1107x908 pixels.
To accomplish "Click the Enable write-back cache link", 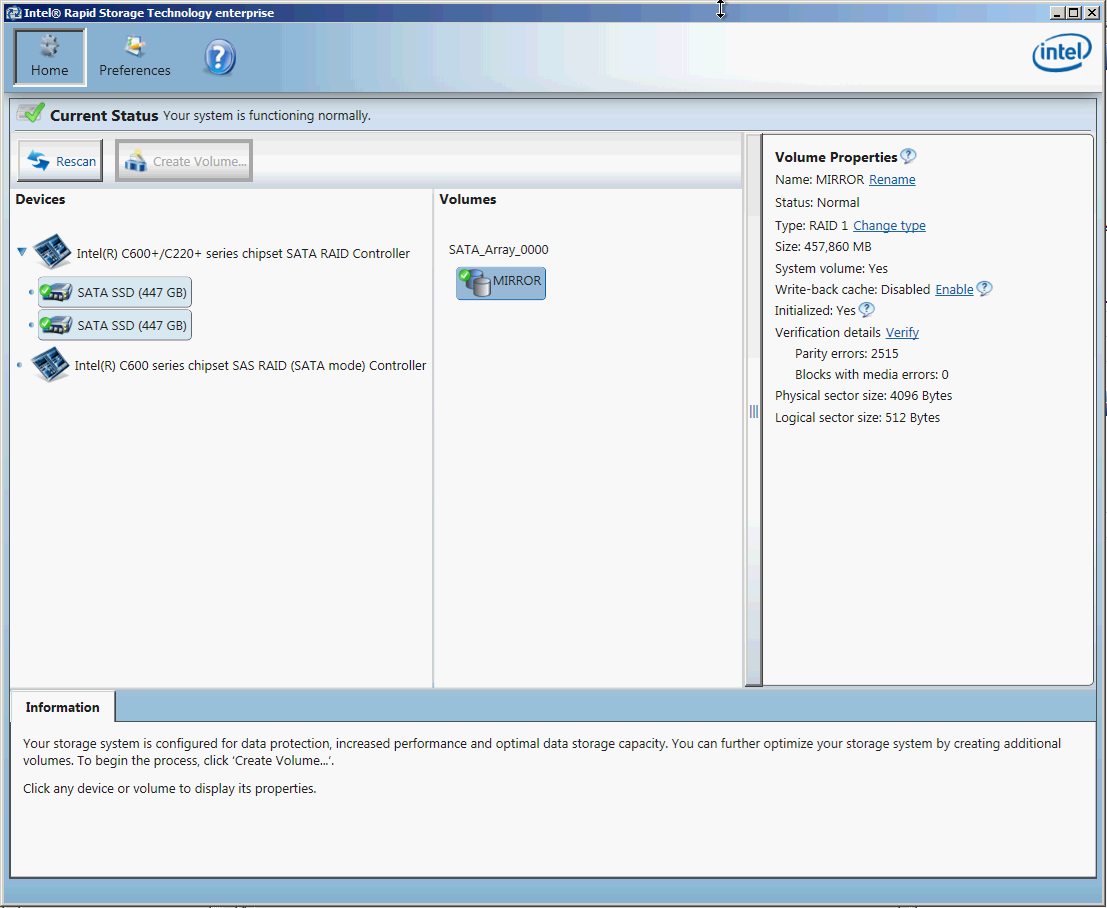I will [954, 289].
